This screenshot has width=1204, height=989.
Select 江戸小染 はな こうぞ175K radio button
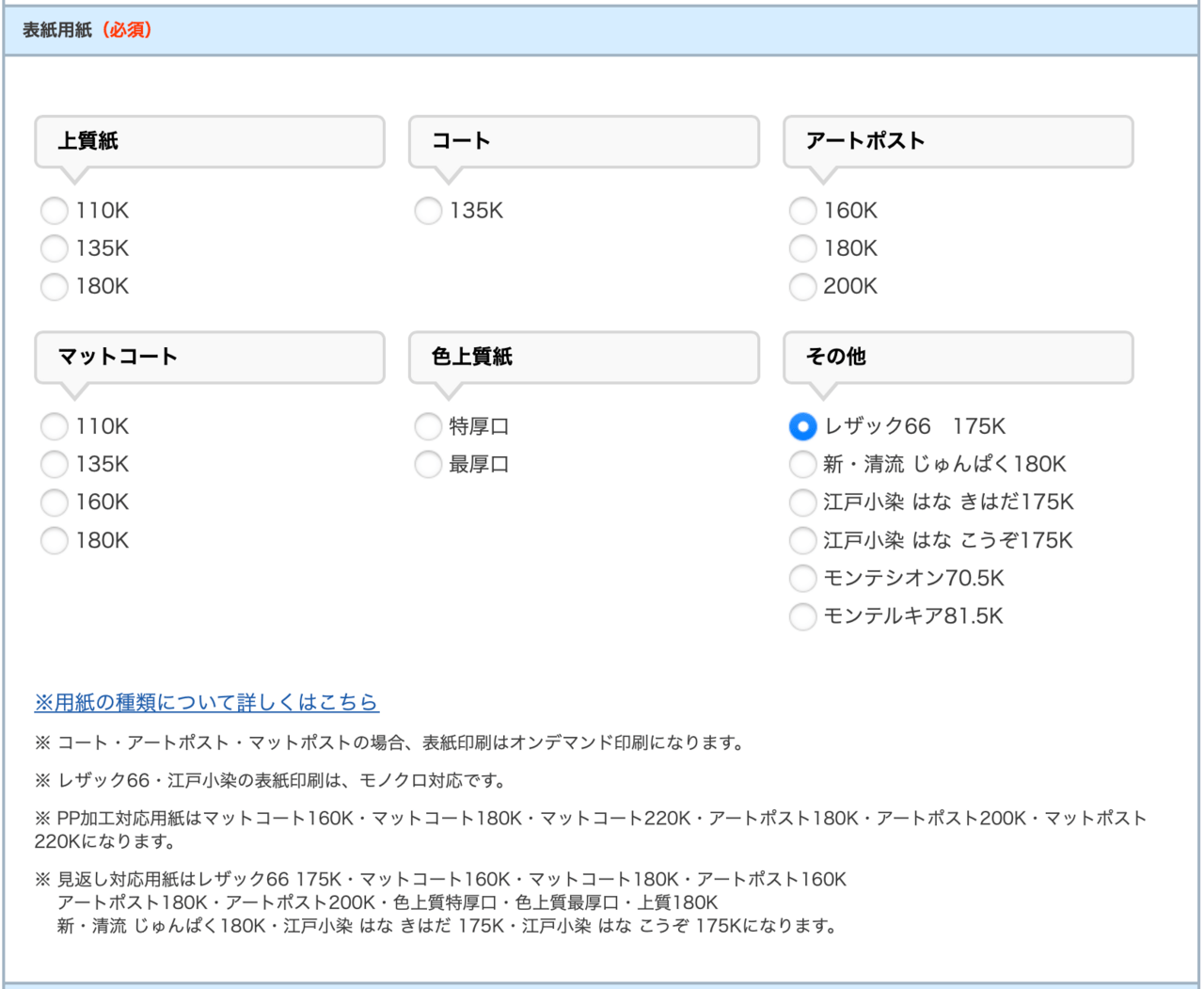pos(802,540)
